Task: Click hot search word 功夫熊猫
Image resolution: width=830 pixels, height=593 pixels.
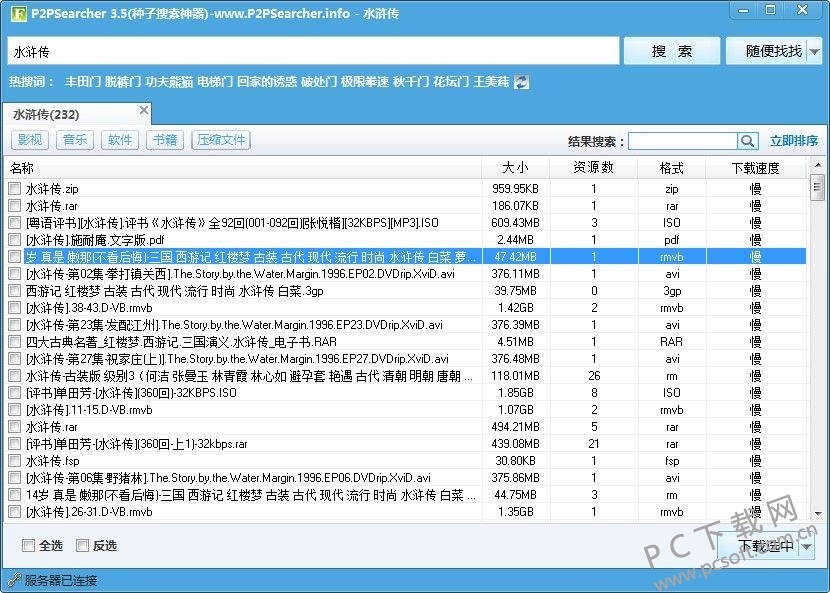Action: tap(169, 82)
